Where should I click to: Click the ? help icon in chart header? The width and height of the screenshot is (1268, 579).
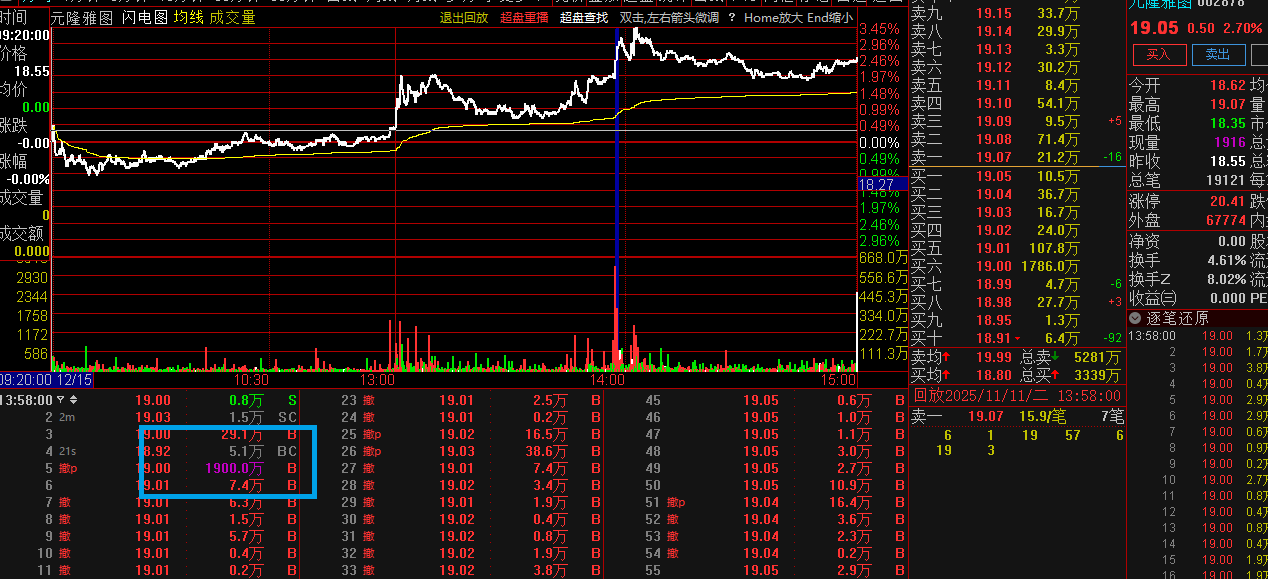tap(732, 17)
